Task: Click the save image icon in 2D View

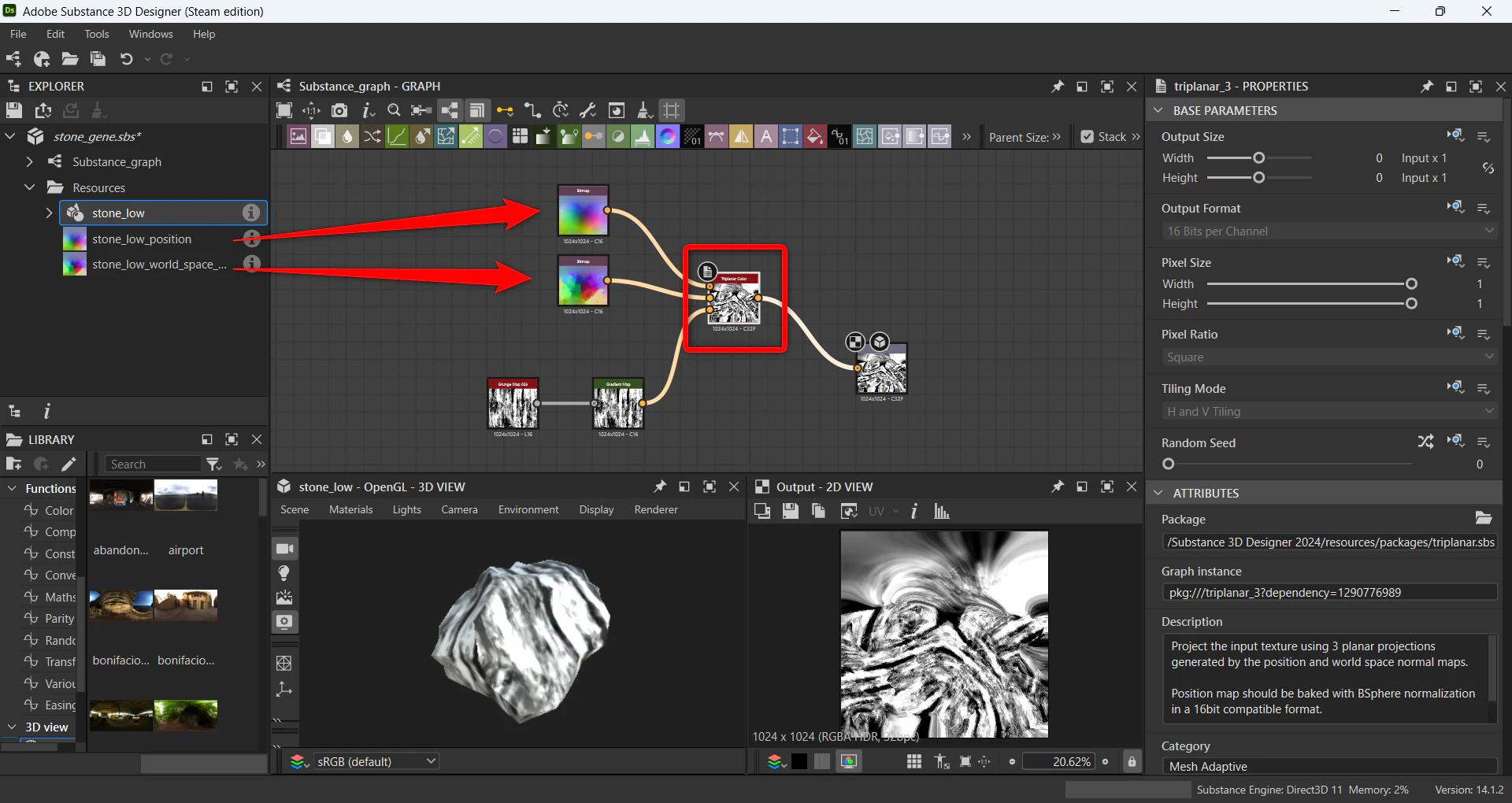Action: coord(791,511)
